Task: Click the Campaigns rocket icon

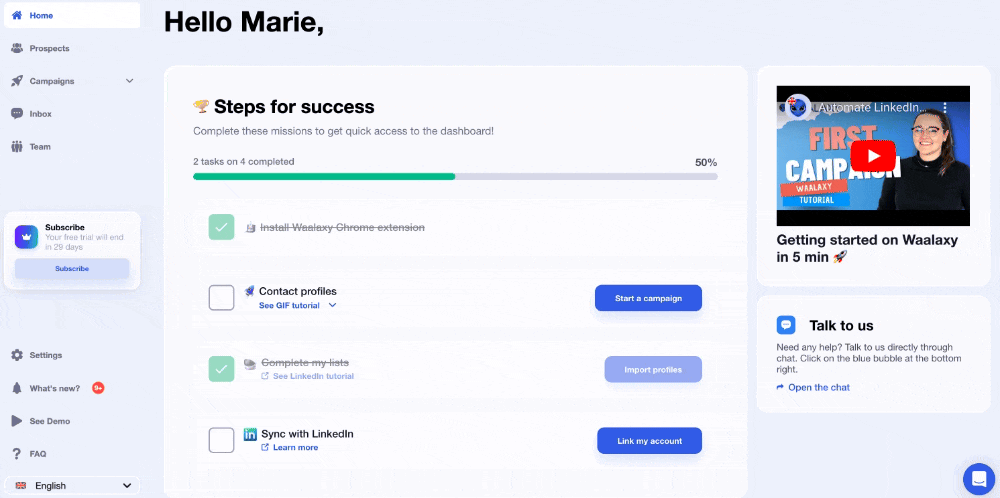Action: [x=17, y=81]
